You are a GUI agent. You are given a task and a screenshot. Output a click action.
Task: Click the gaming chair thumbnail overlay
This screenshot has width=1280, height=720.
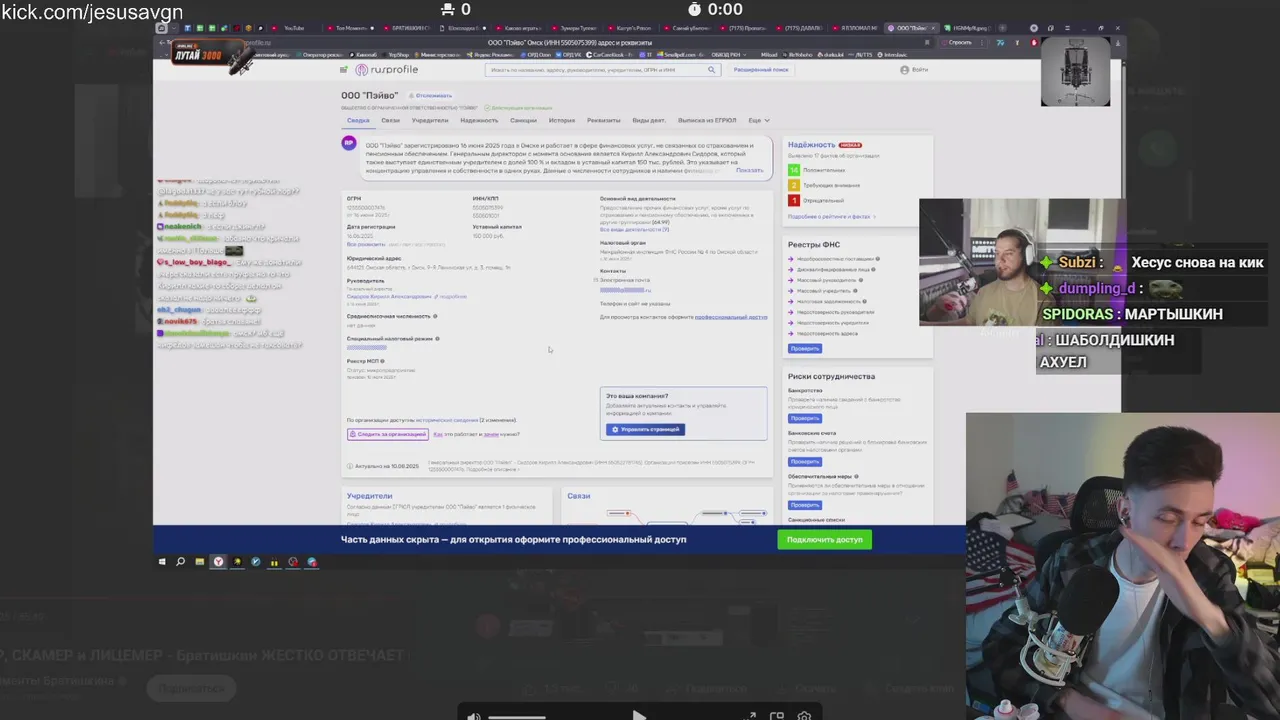(1075, 73)
